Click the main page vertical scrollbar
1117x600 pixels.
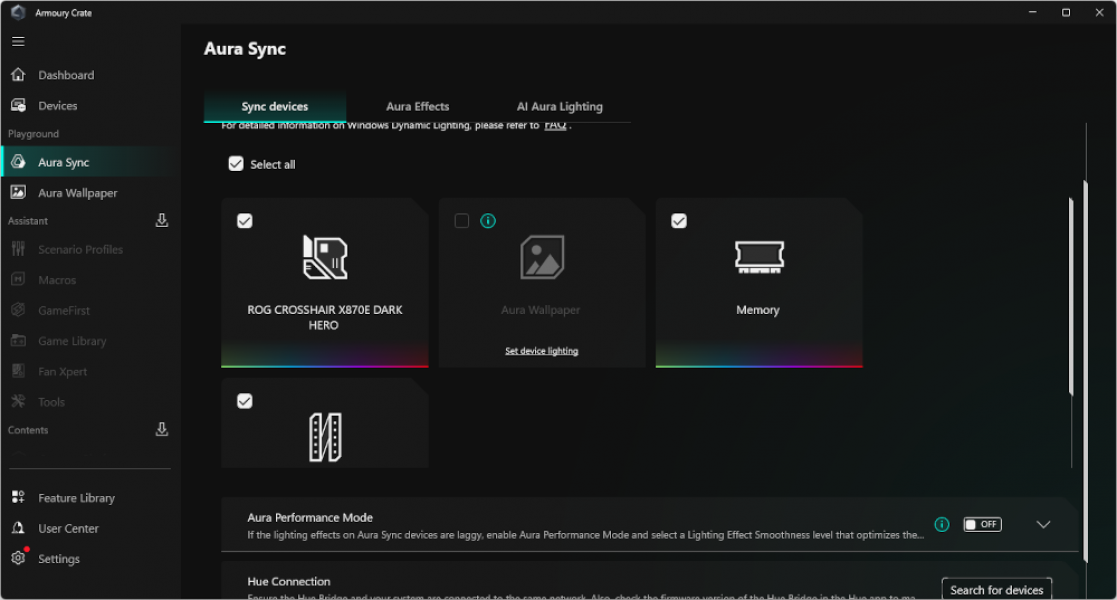(1086, 371)
